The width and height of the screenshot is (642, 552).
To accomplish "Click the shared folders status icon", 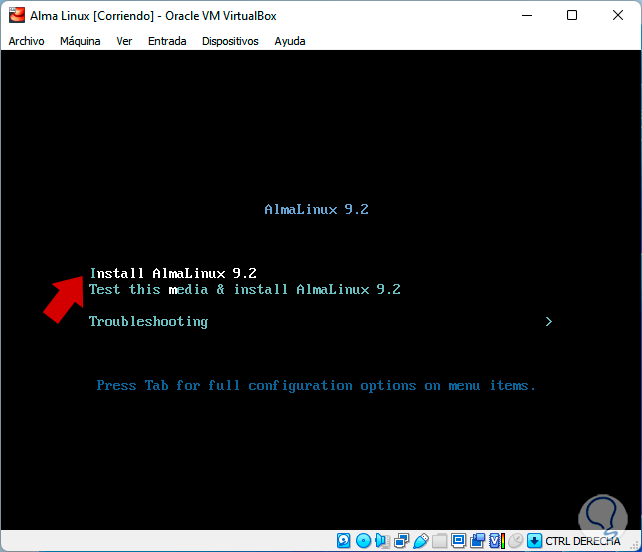I will [439, 541].
